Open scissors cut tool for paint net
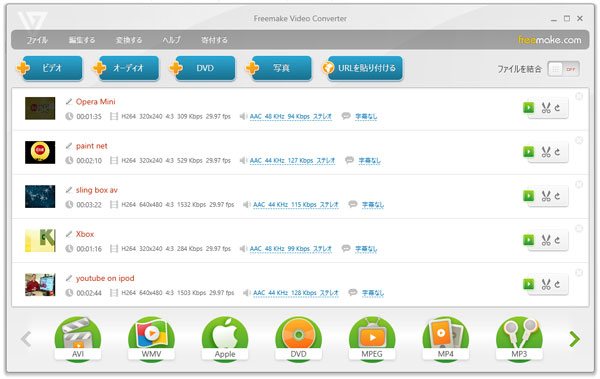 pyautogui.click(x=546, y=152)
